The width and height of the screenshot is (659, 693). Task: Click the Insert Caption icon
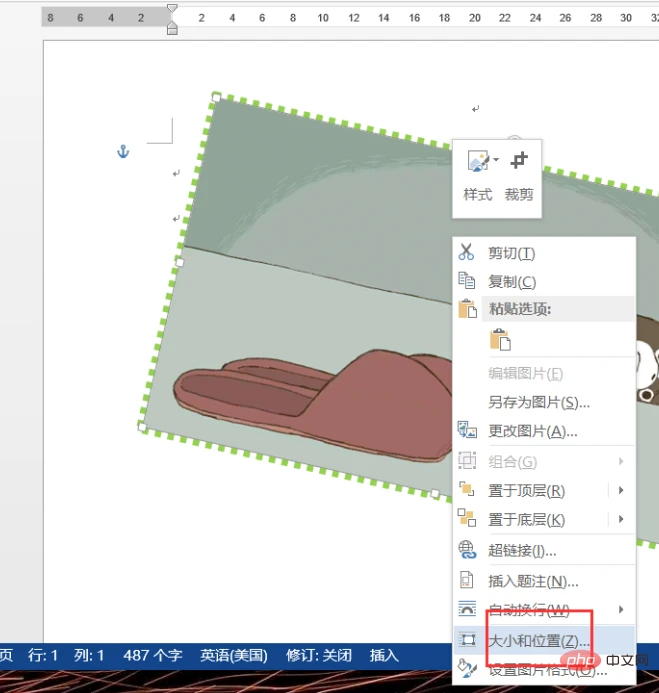click(x=467, y=580)
